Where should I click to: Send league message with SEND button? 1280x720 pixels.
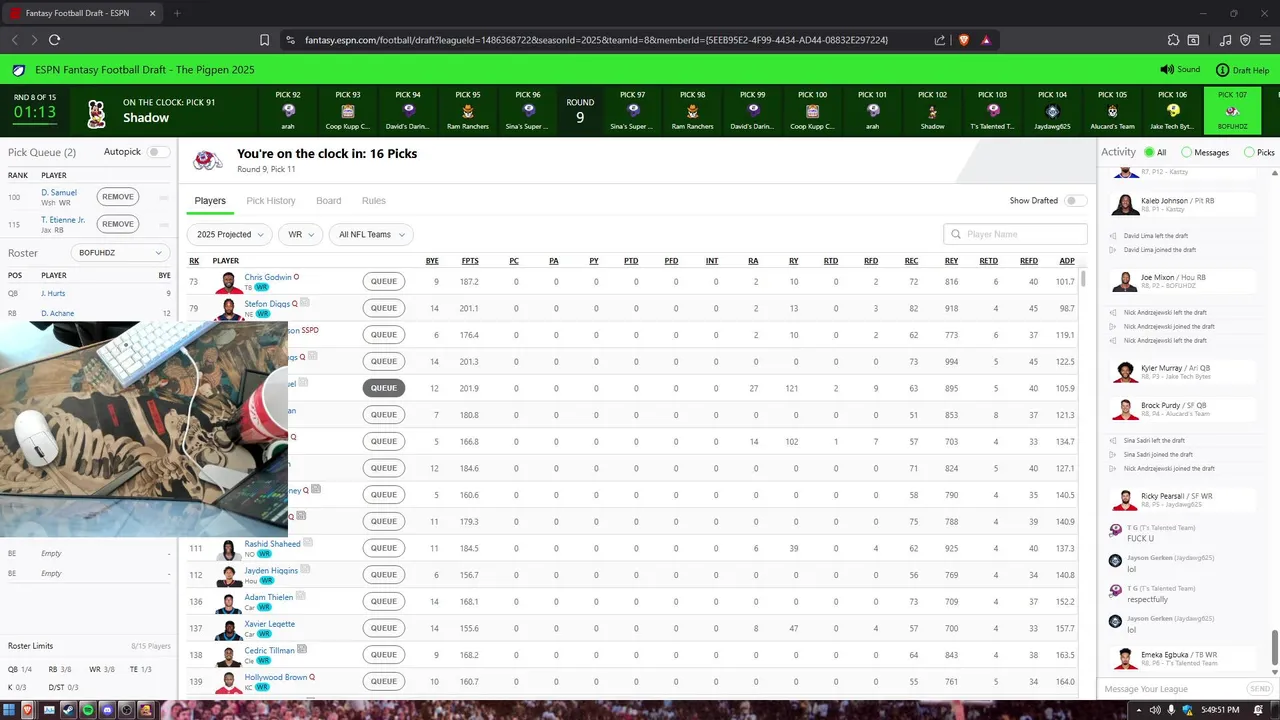point(1260,689)
